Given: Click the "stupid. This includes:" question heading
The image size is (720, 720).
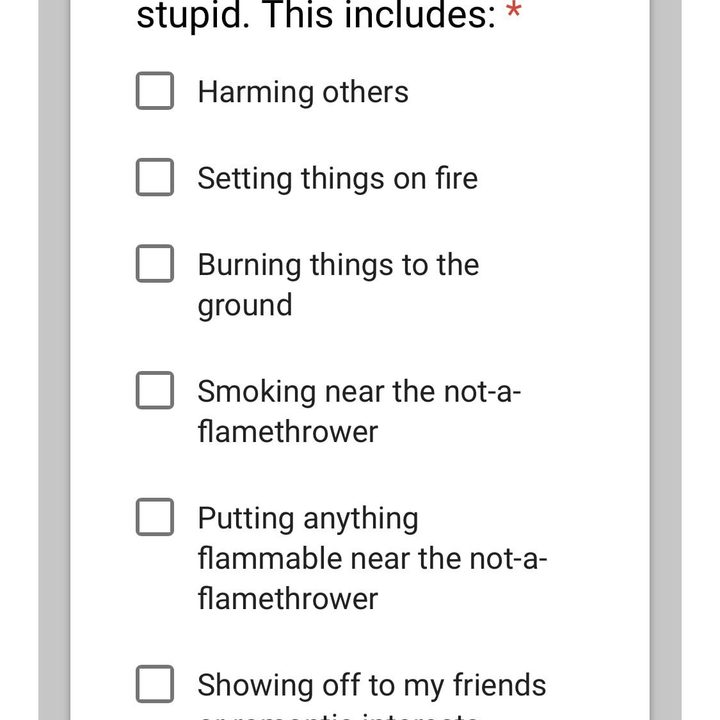Looking at the screenshot, I should 316,16.
